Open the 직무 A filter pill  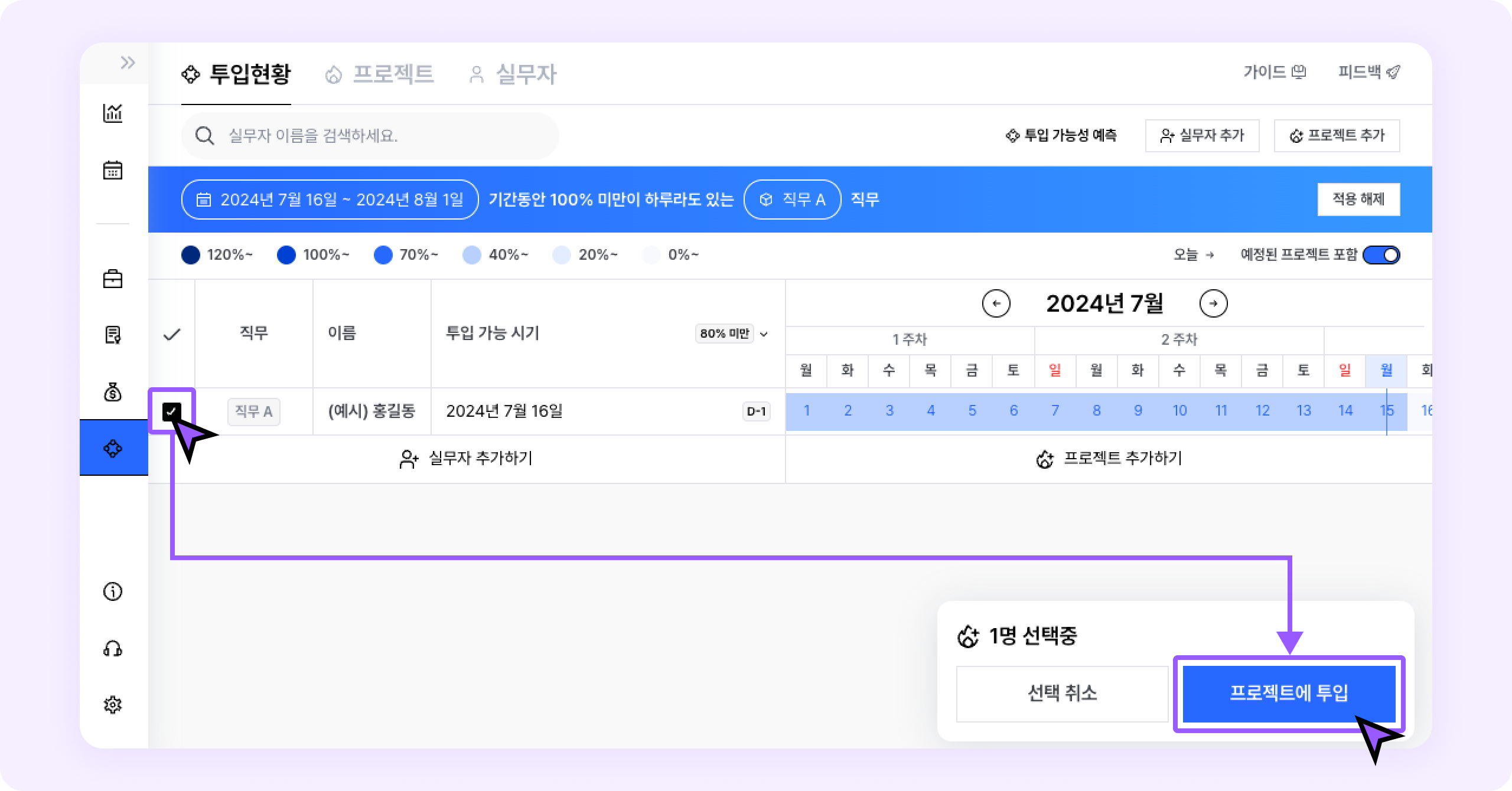pos(792,200)
